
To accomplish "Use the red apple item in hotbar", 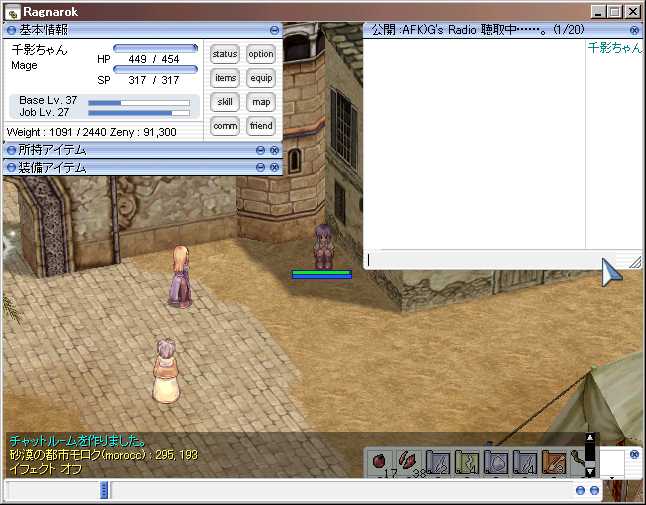I will [x=379, y=461].
